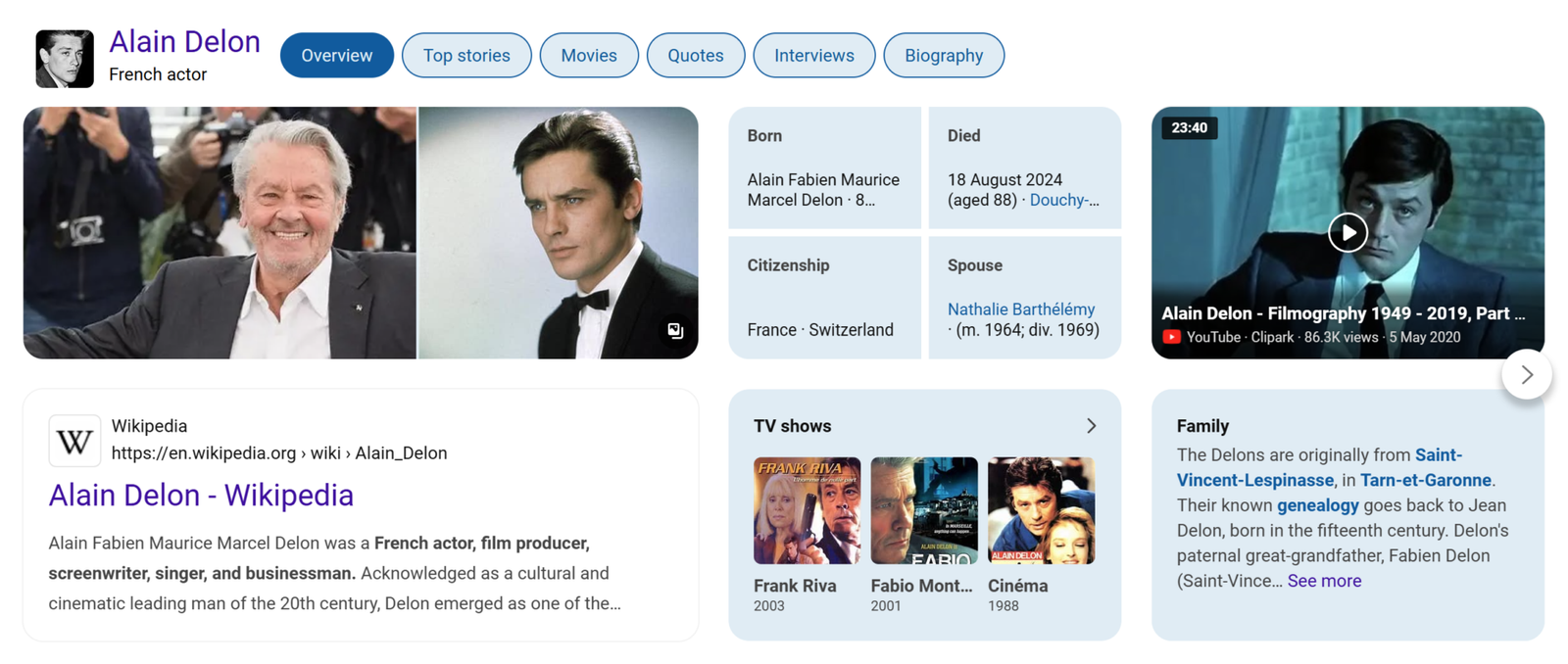Play the Alain Delon Filmography video
Viewport: 1568px width, 664px height.
tap(1347, 233)
